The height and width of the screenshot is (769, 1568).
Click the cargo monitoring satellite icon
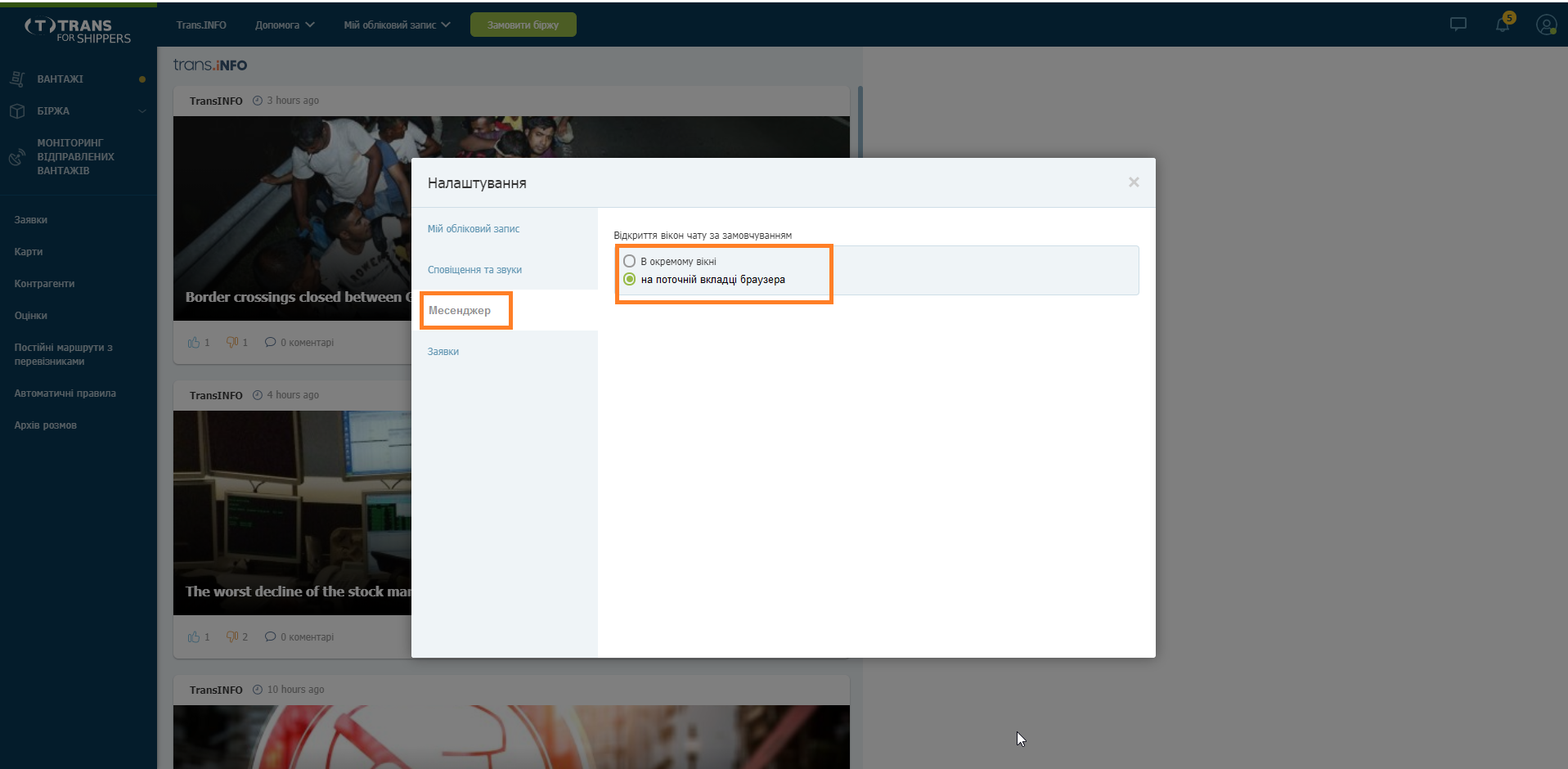16,157
